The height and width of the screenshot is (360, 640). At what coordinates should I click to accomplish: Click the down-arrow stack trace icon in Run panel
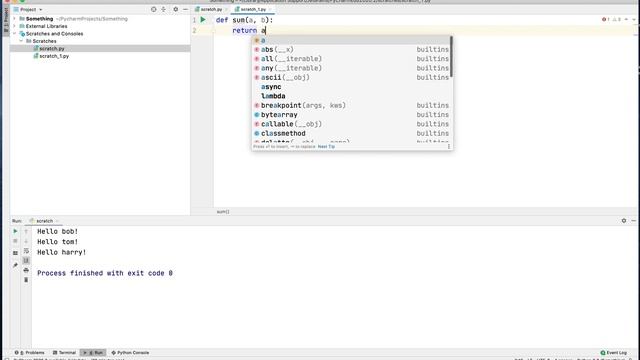pyautogui.click(x=26, y=241)
